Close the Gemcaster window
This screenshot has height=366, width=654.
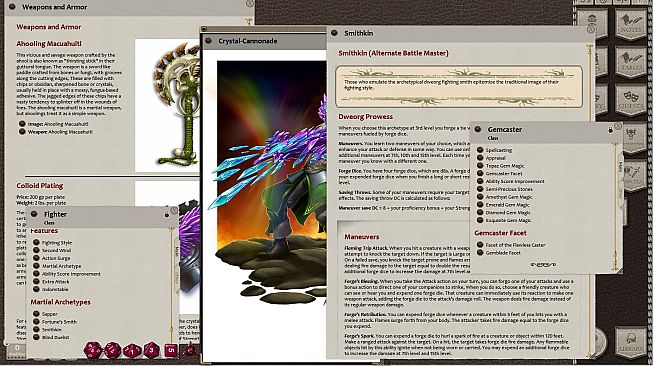click(618, 125)
